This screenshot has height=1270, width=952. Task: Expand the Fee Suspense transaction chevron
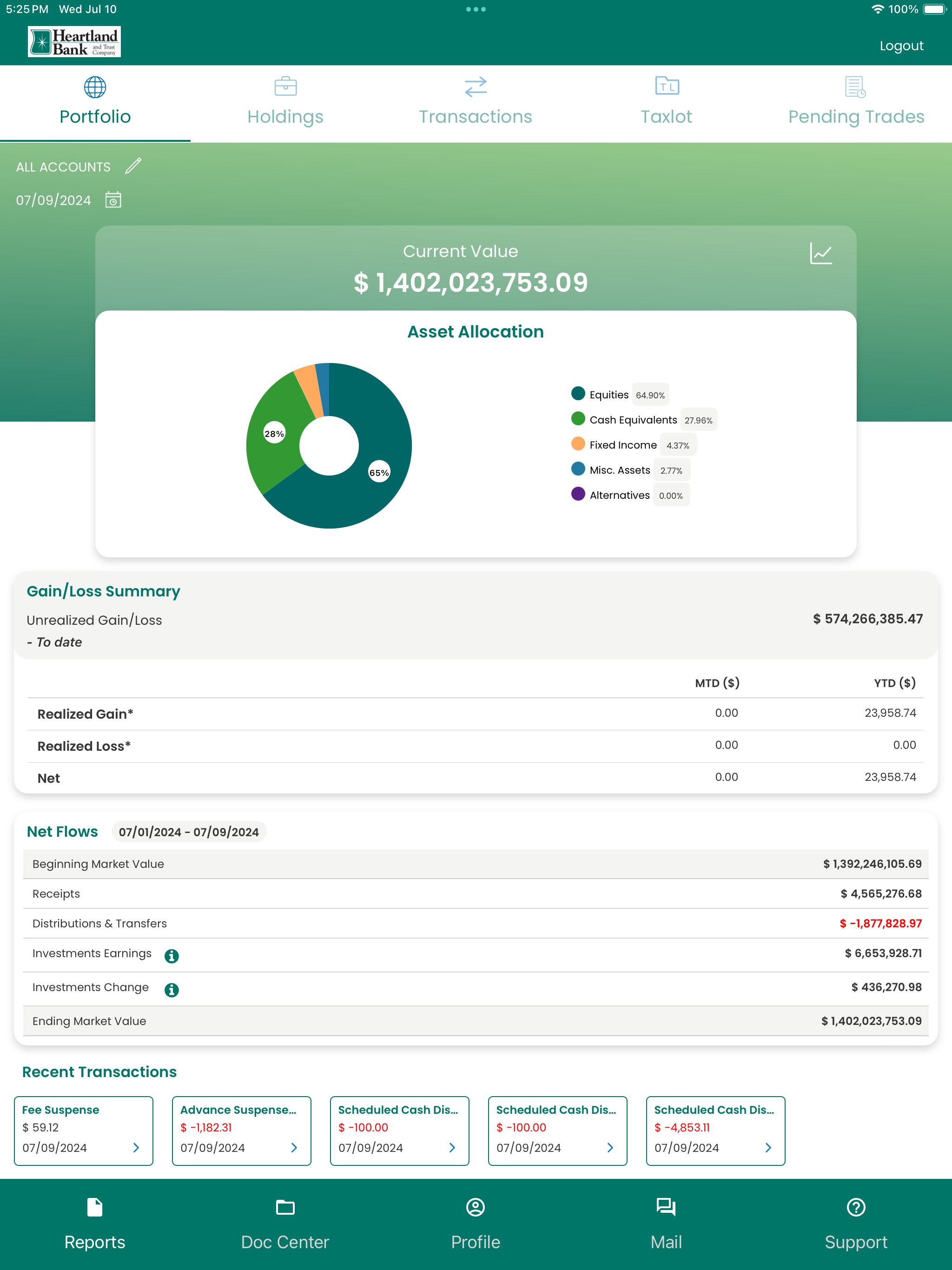(136, 1147)
